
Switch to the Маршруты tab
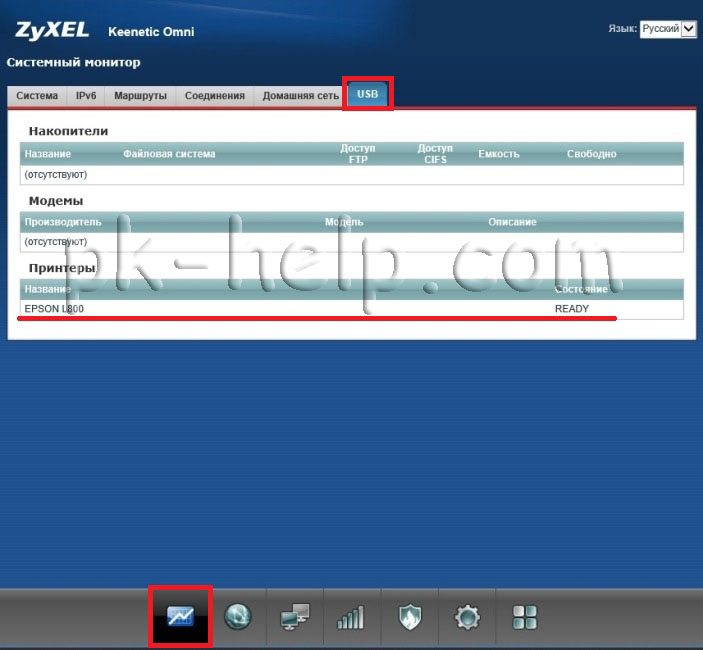(140, 96)
